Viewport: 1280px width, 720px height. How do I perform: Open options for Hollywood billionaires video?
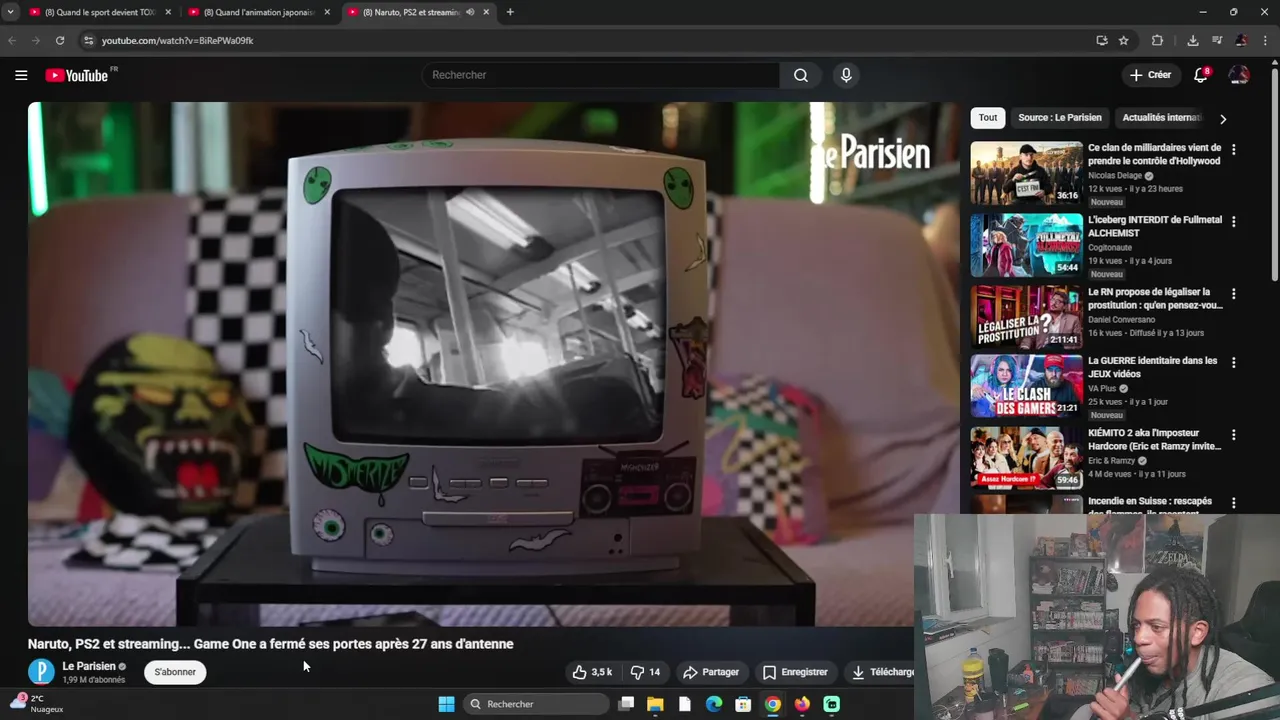(1233, 149)
